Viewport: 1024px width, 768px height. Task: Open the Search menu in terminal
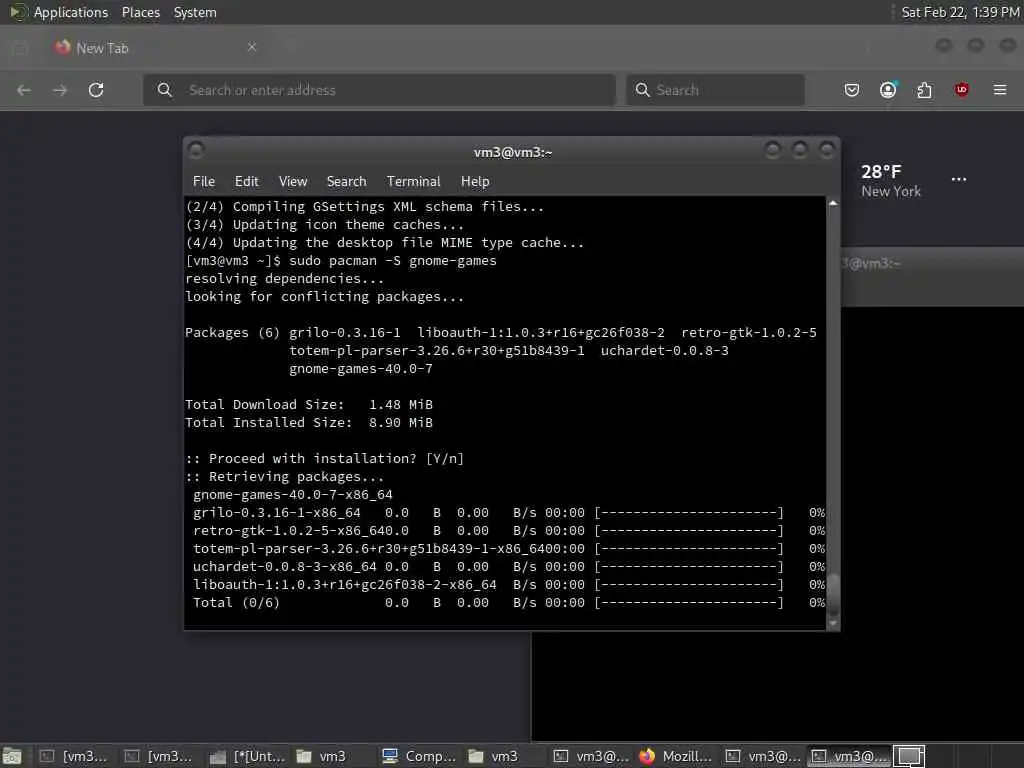(346, 182)
